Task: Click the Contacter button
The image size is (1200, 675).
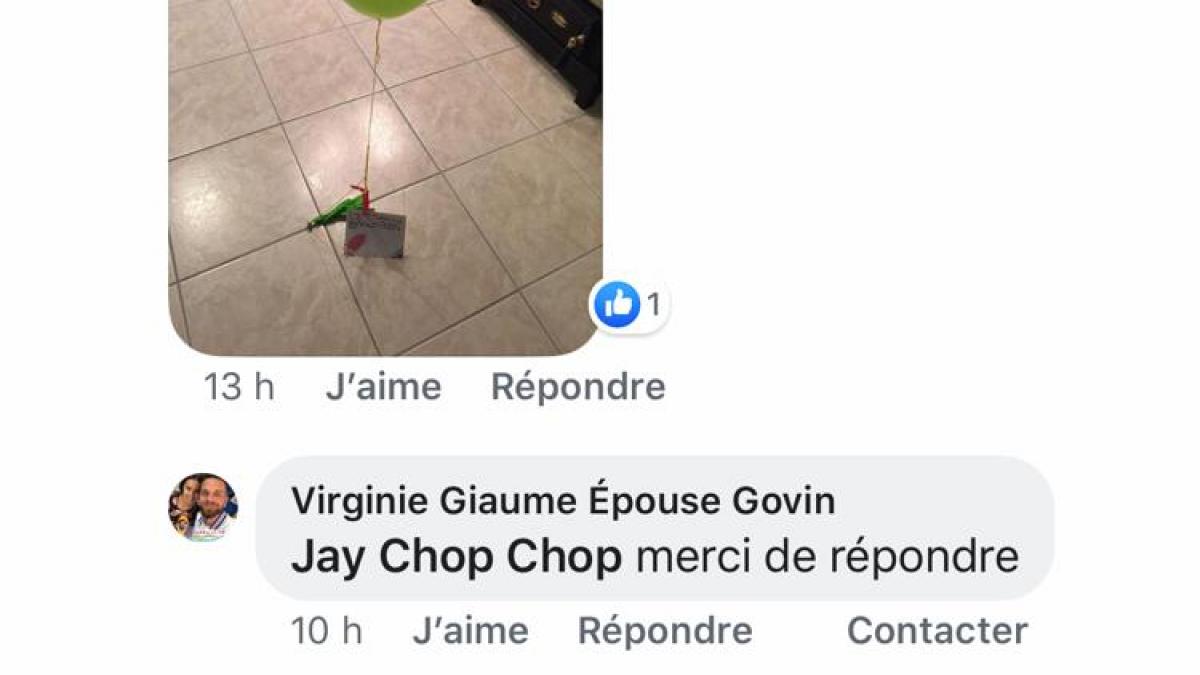Action: pyautogui.click(x=937, y=631)
